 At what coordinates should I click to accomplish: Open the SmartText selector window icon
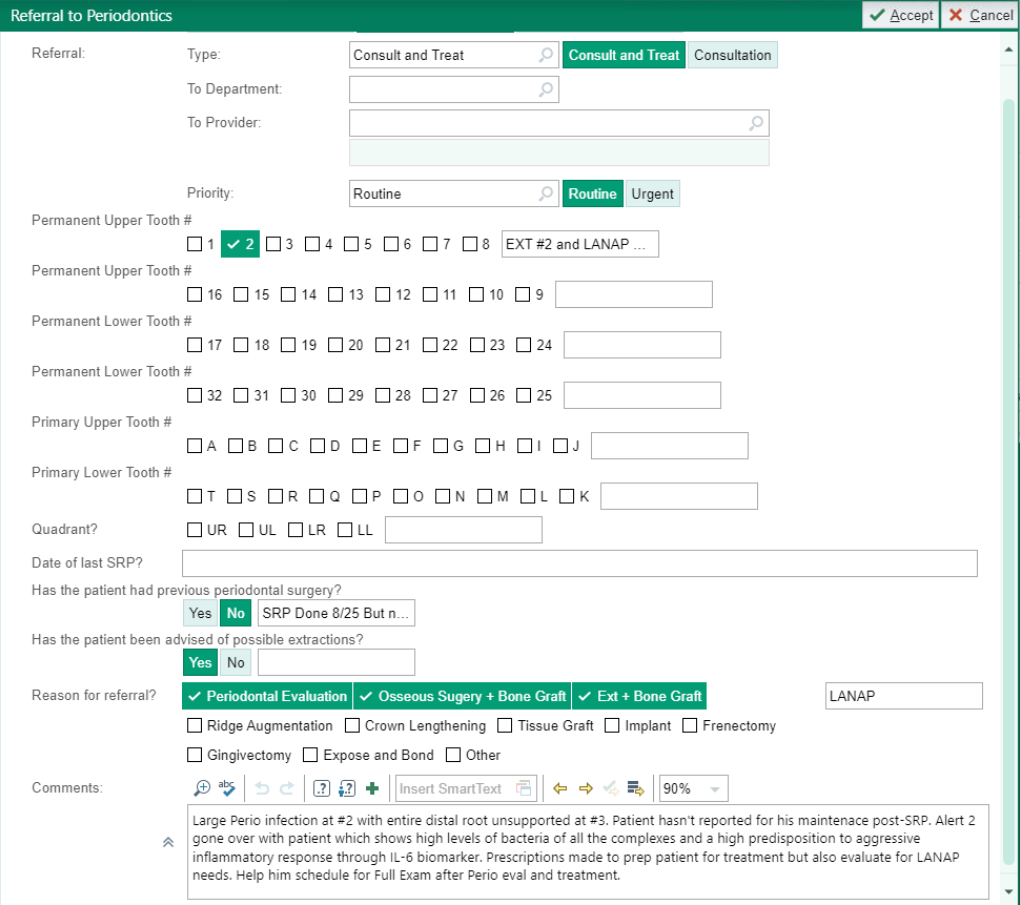tap(524, 789)
